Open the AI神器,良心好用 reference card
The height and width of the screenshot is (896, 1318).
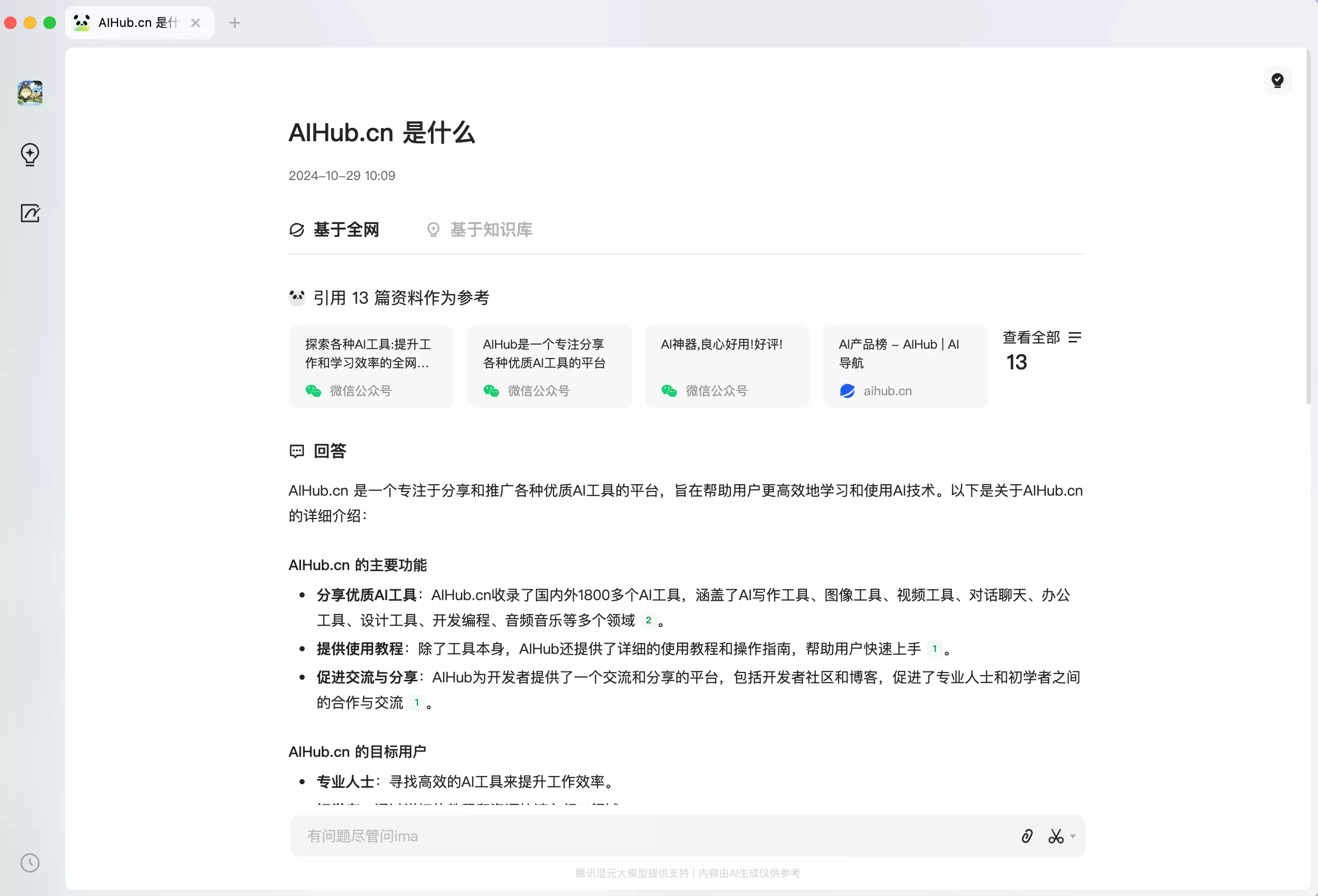727,366
